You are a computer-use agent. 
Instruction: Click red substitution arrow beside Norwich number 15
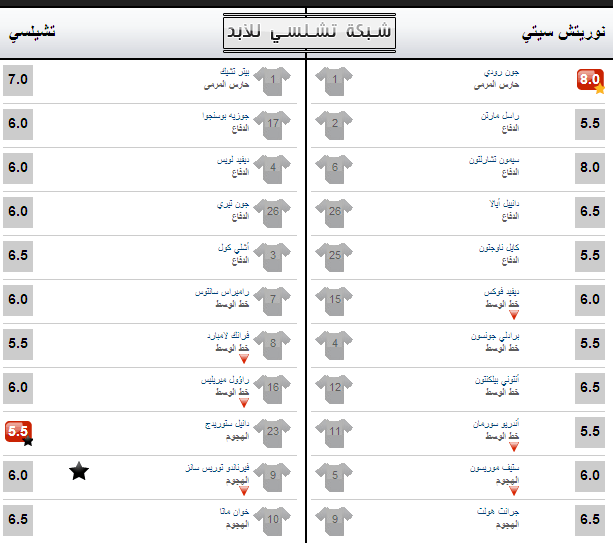pos(514,315)
